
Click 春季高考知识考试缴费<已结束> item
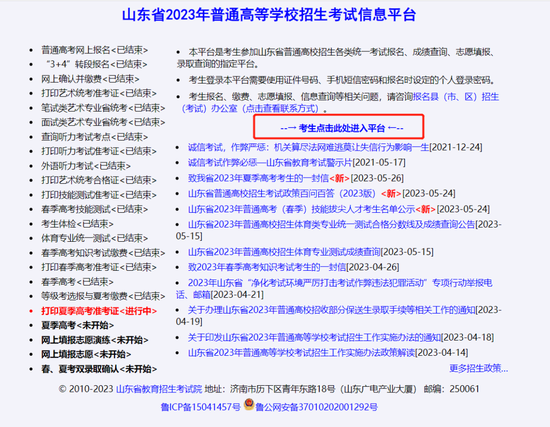point(103,253)
